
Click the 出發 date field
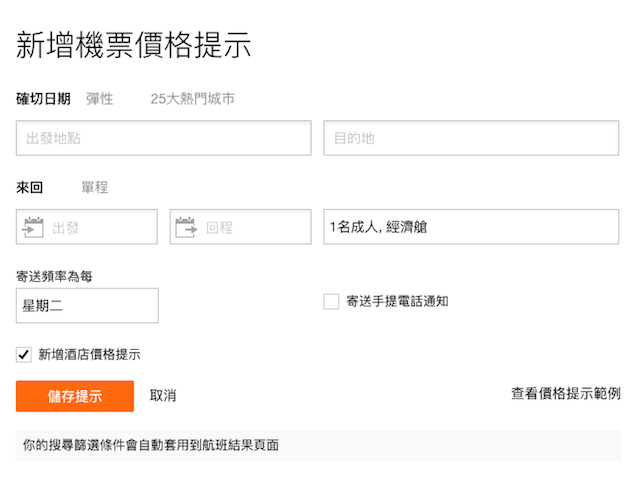pos(87,227)
